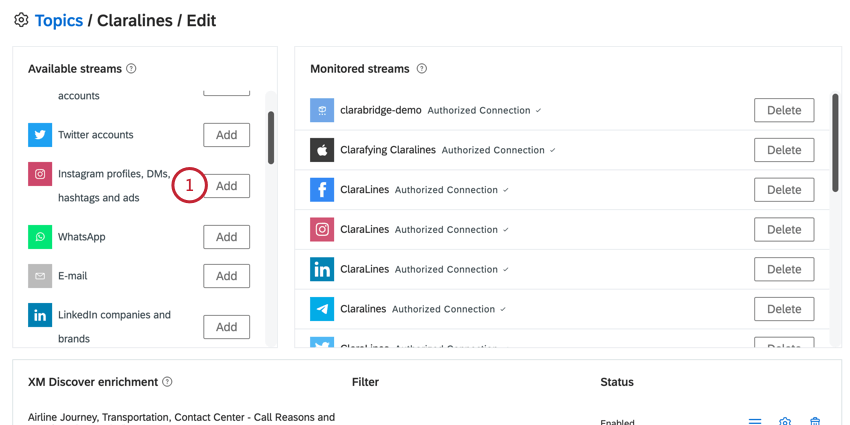Viewport: 850px width, 425px height.
Task: Click the Twitter accounts bird icon
Action: coord(40,135)
